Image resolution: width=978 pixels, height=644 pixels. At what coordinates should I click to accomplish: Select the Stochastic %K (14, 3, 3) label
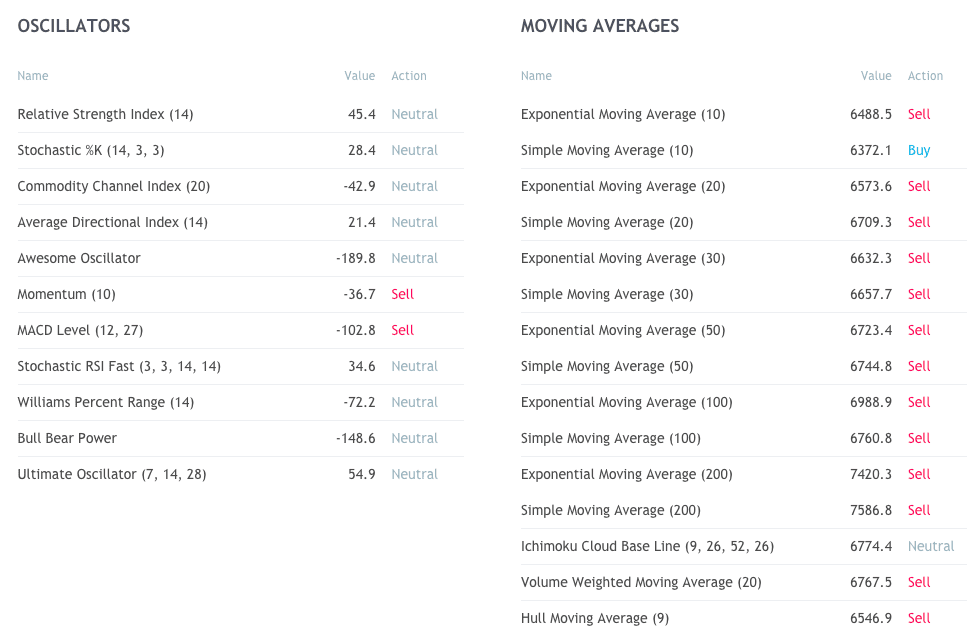point(91,150)
